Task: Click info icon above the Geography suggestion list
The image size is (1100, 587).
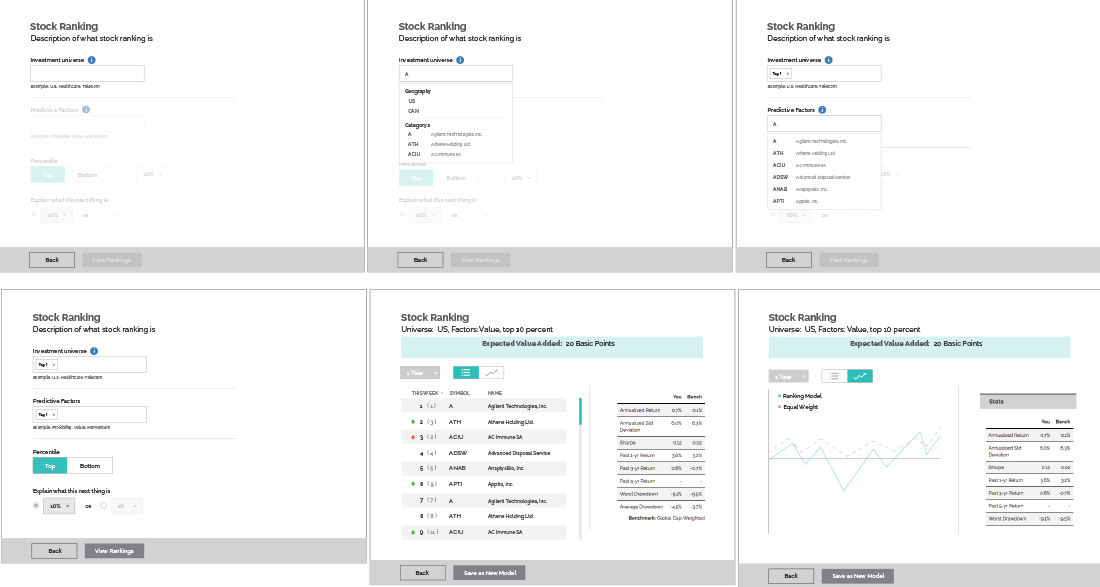Action: point(460,60)
